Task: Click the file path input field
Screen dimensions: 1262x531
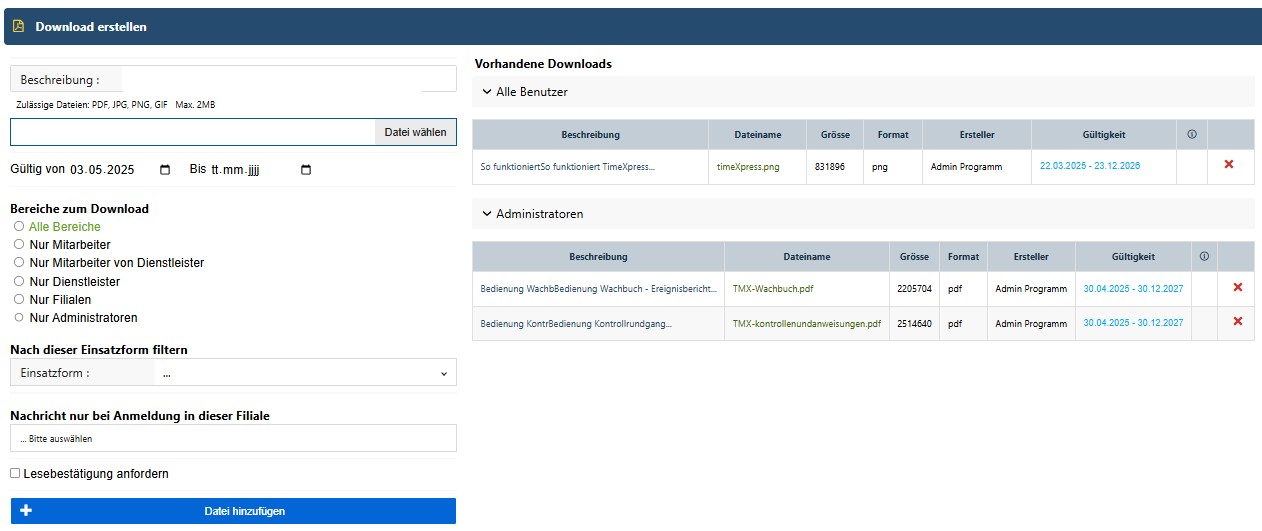Action: pos(192,132)
